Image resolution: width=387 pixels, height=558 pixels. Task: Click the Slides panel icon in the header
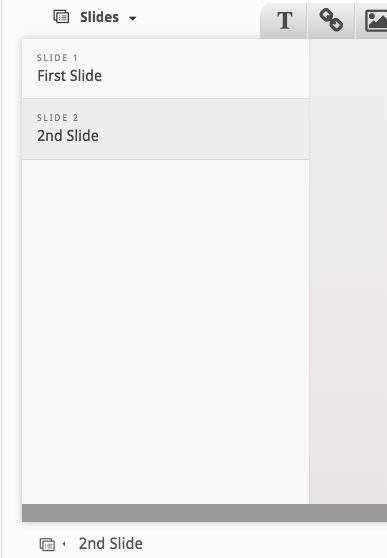point(61,17)
